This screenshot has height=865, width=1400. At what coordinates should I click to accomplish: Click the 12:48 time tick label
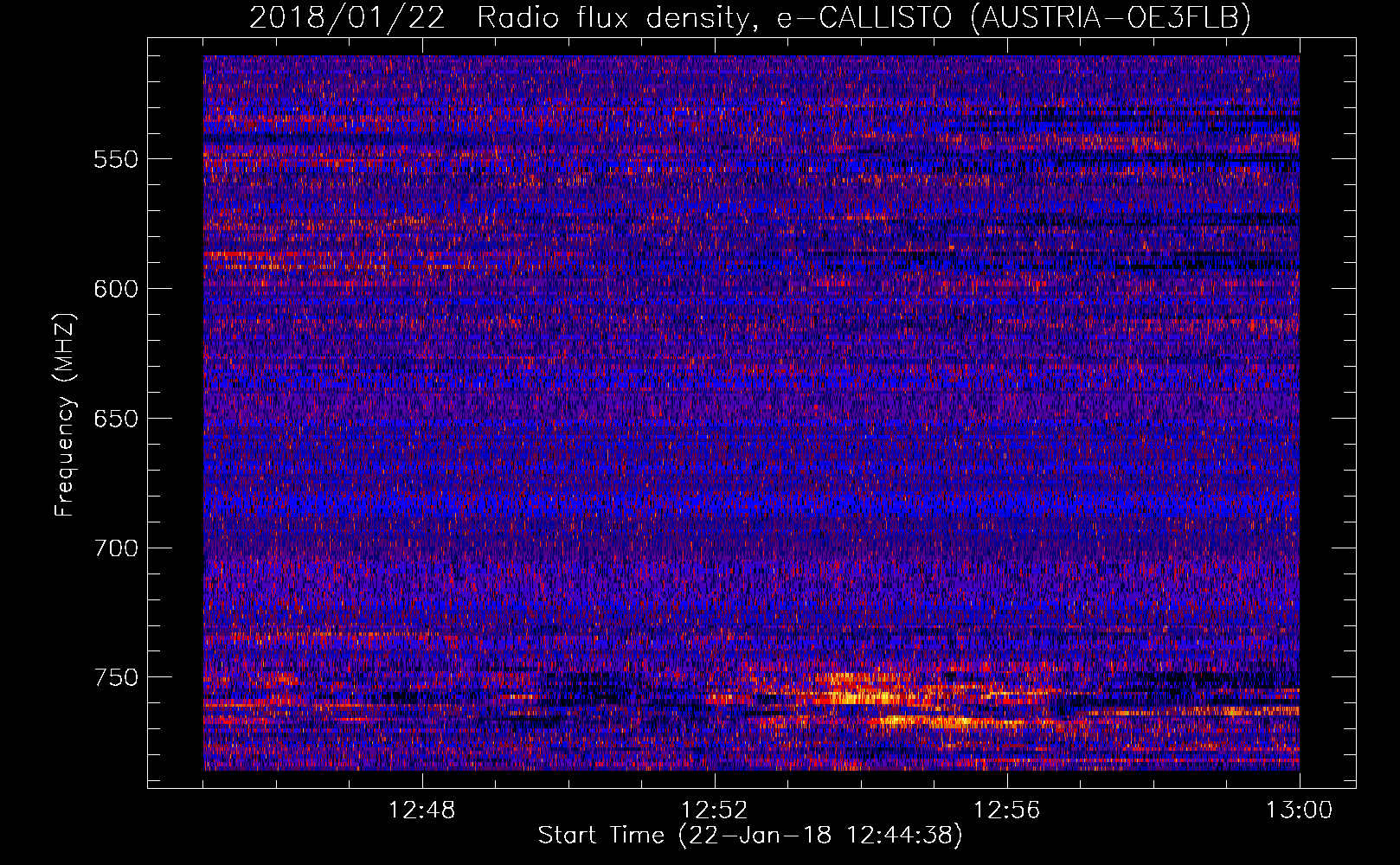tap(422, 811)
